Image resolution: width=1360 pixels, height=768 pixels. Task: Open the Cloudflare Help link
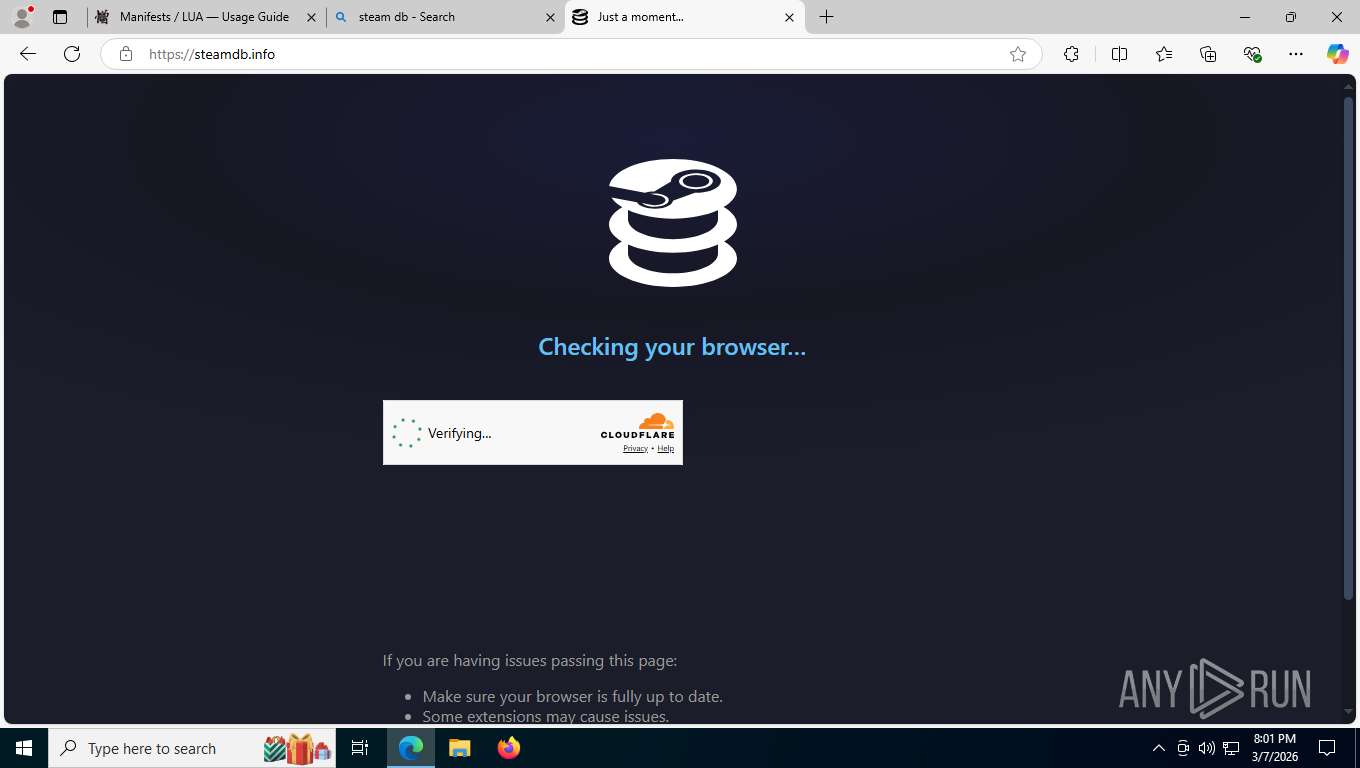[x=665, y=448]
